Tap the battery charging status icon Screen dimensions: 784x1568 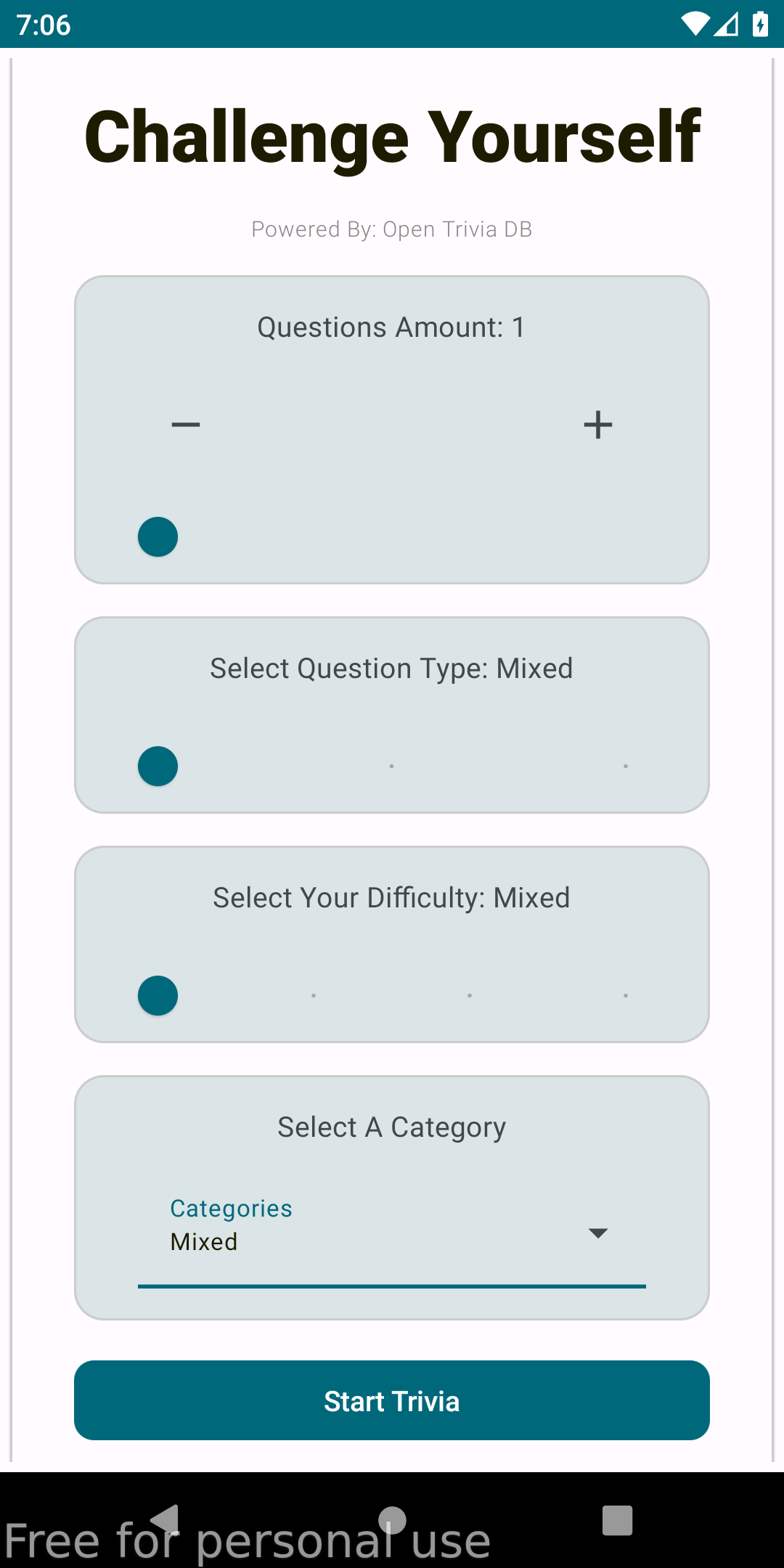click(760, 25)
